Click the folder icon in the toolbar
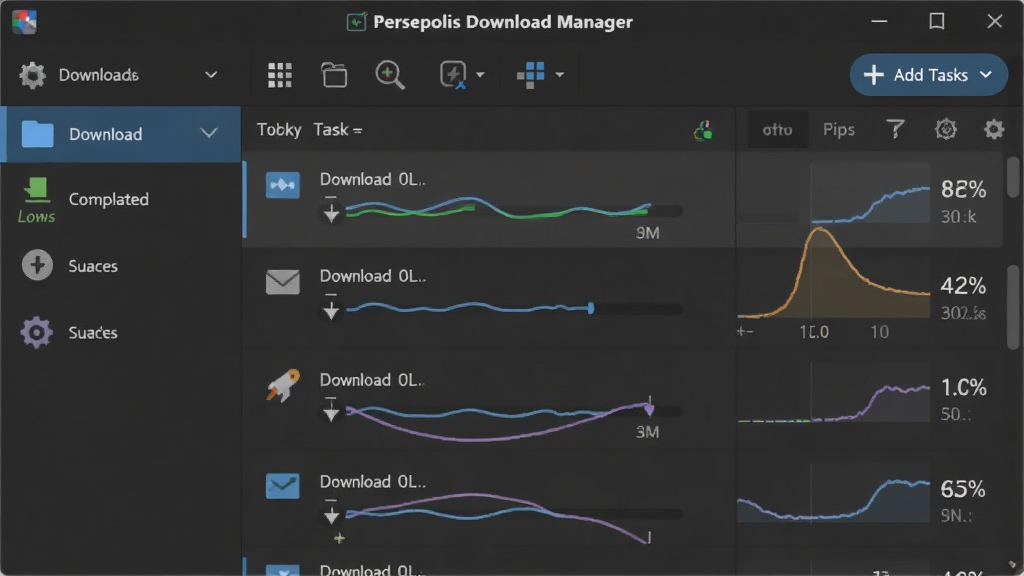The width and height of the screenshot is (1024, 576). coord(334,75)
